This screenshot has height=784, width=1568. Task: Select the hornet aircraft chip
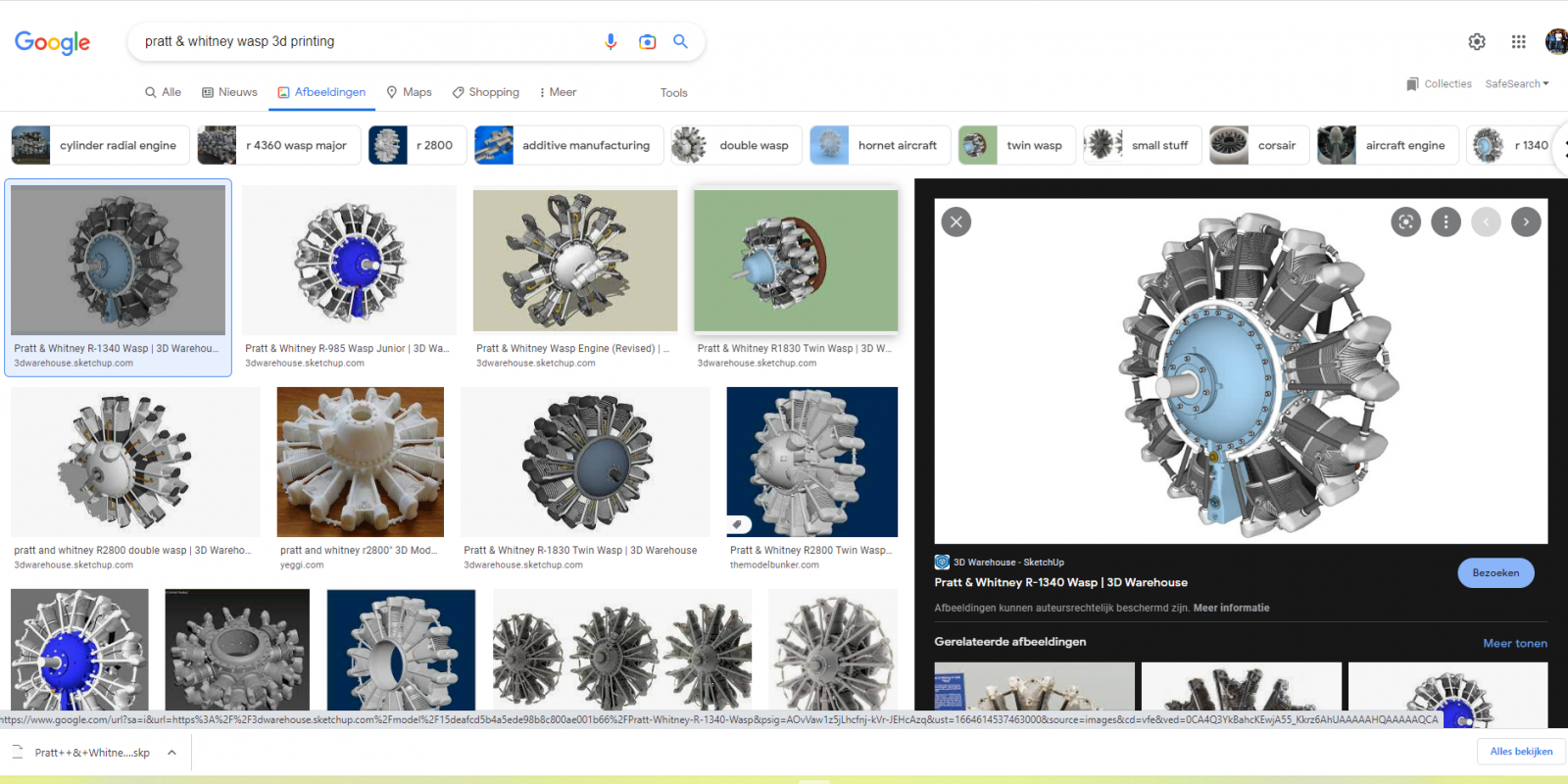tap(880, 145)
